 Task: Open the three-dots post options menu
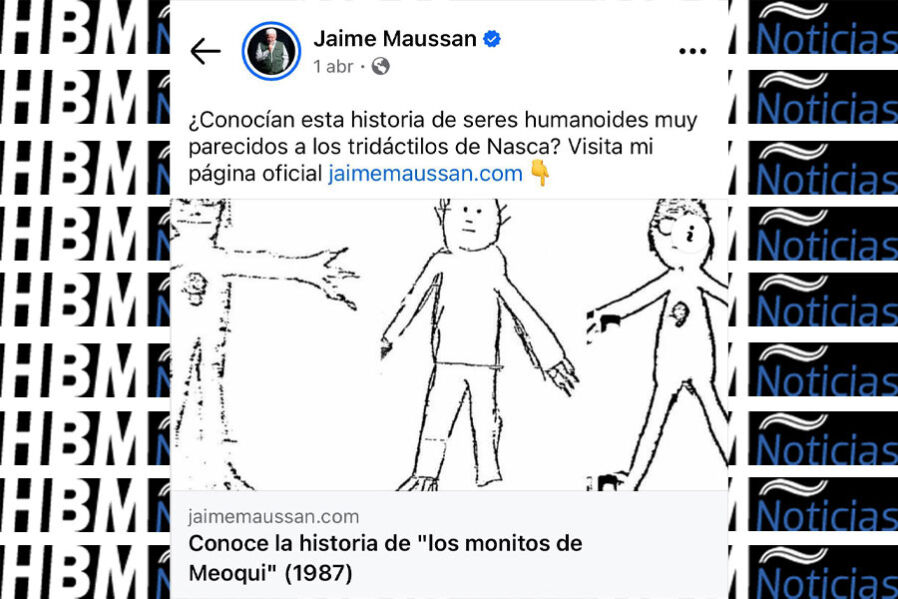[x=692, y=52]
